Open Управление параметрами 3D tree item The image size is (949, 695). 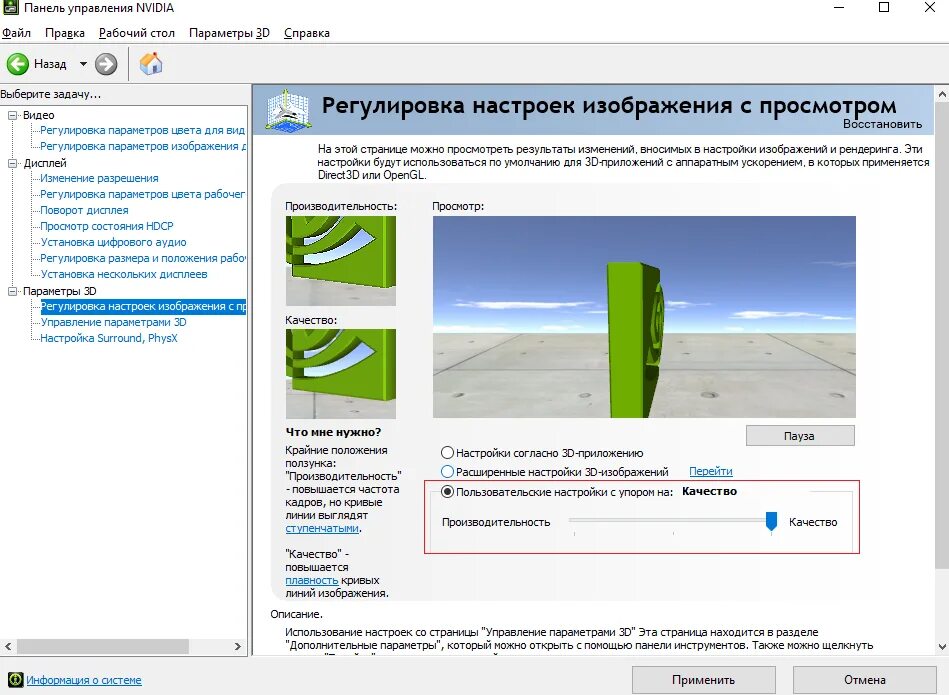[113, 322]
